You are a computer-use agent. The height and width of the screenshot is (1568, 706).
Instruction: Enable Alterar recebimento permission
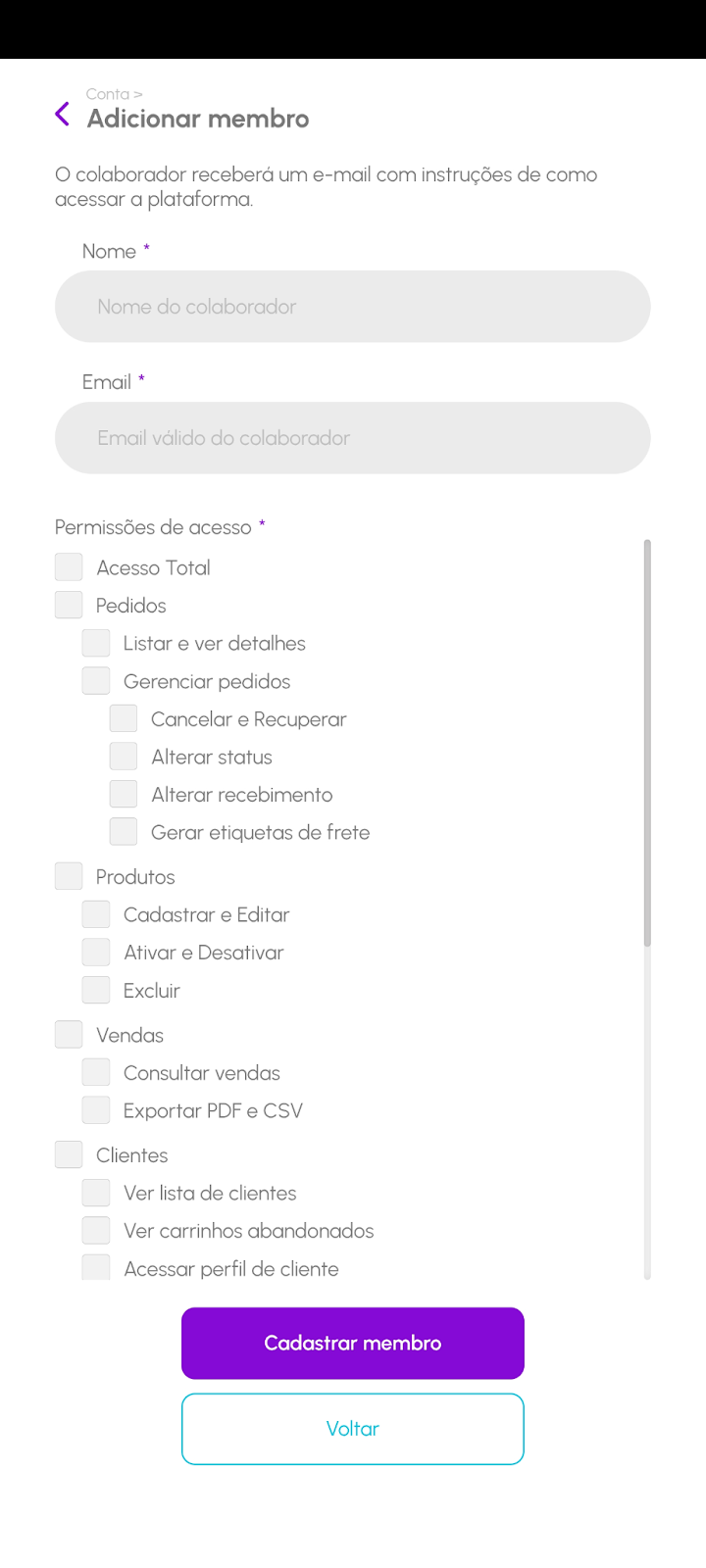click(x=124, y=794)
